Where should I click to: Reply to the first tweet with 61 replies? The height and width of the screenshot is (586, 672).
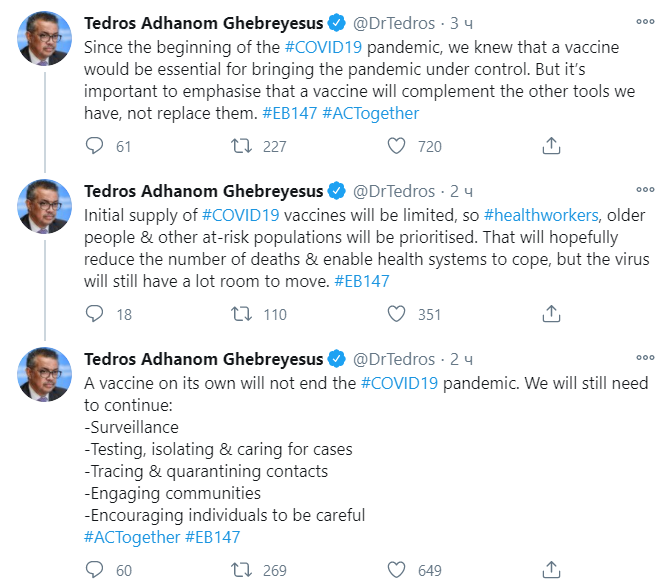pos(95,146)
